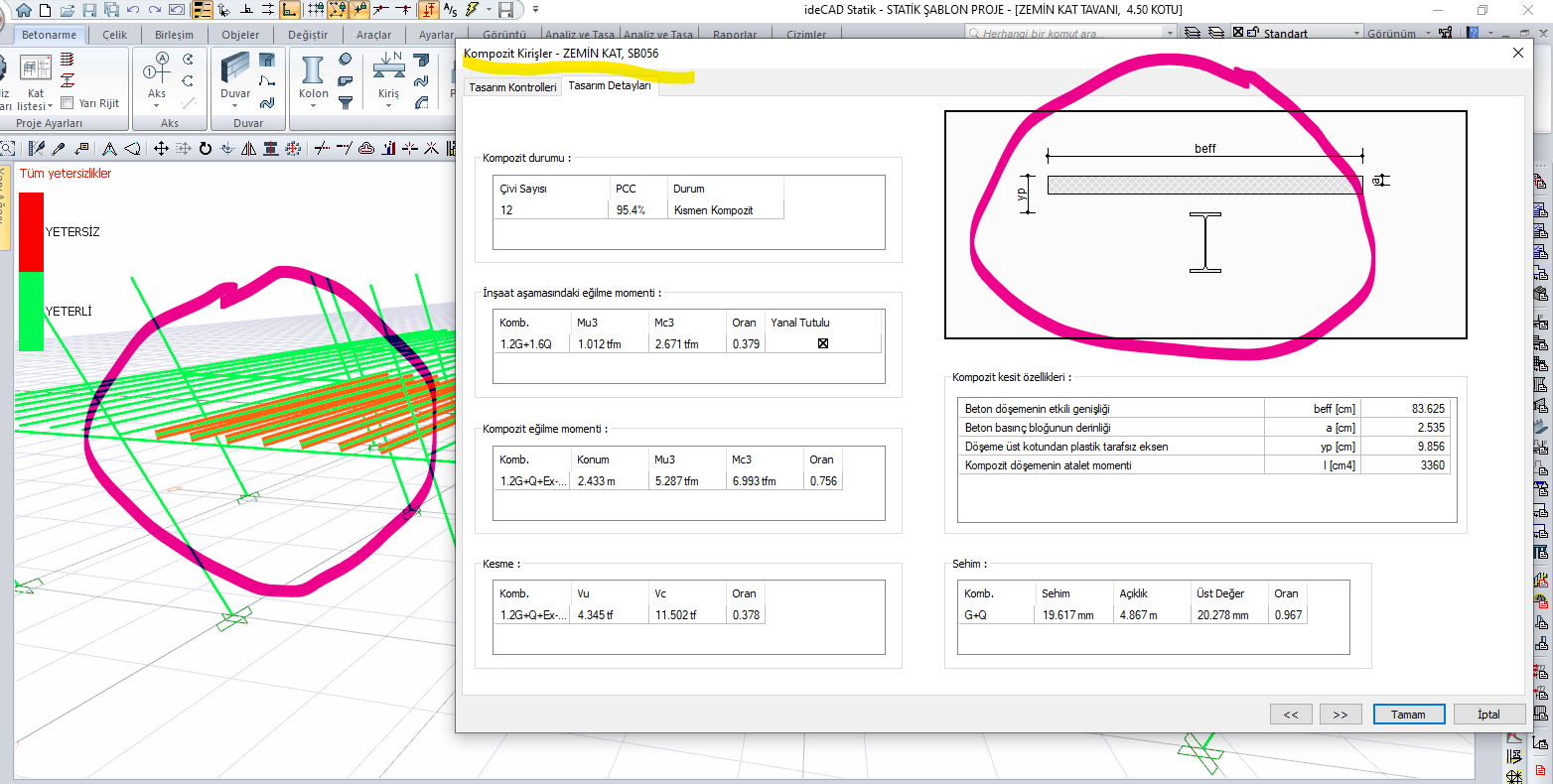1553x784 pixels.
Task: Select the Move four-arrow tool
Action: 161,149
